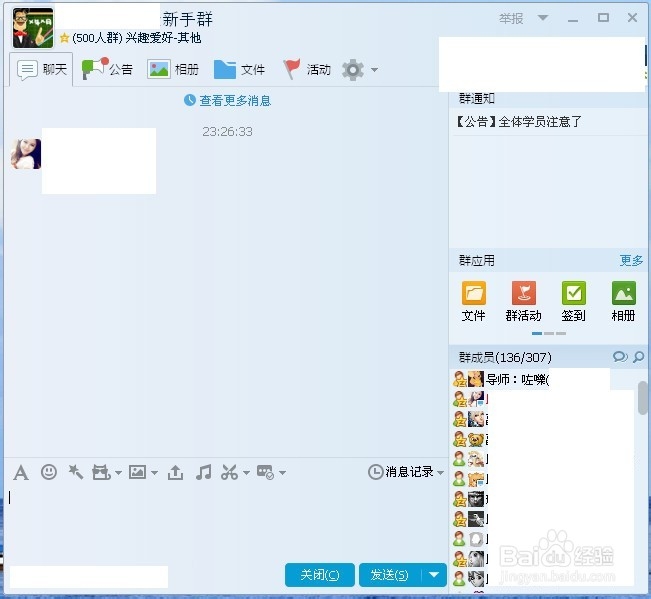Click the 群通知 section header
The width and height of the screenshot is (651, 599).
click(477, 98)
